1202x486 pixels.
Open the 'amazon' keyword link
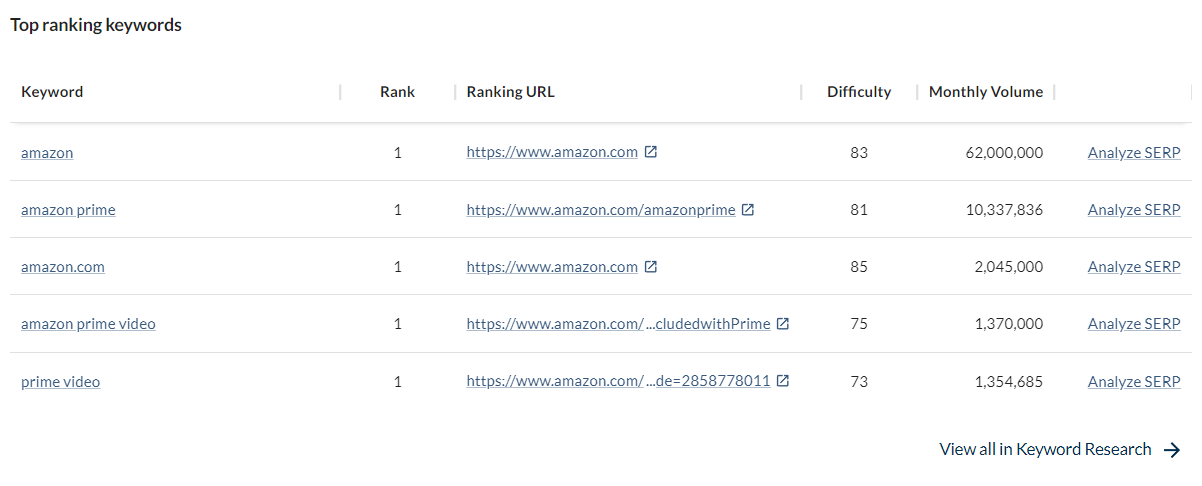[x=47, y=153]
